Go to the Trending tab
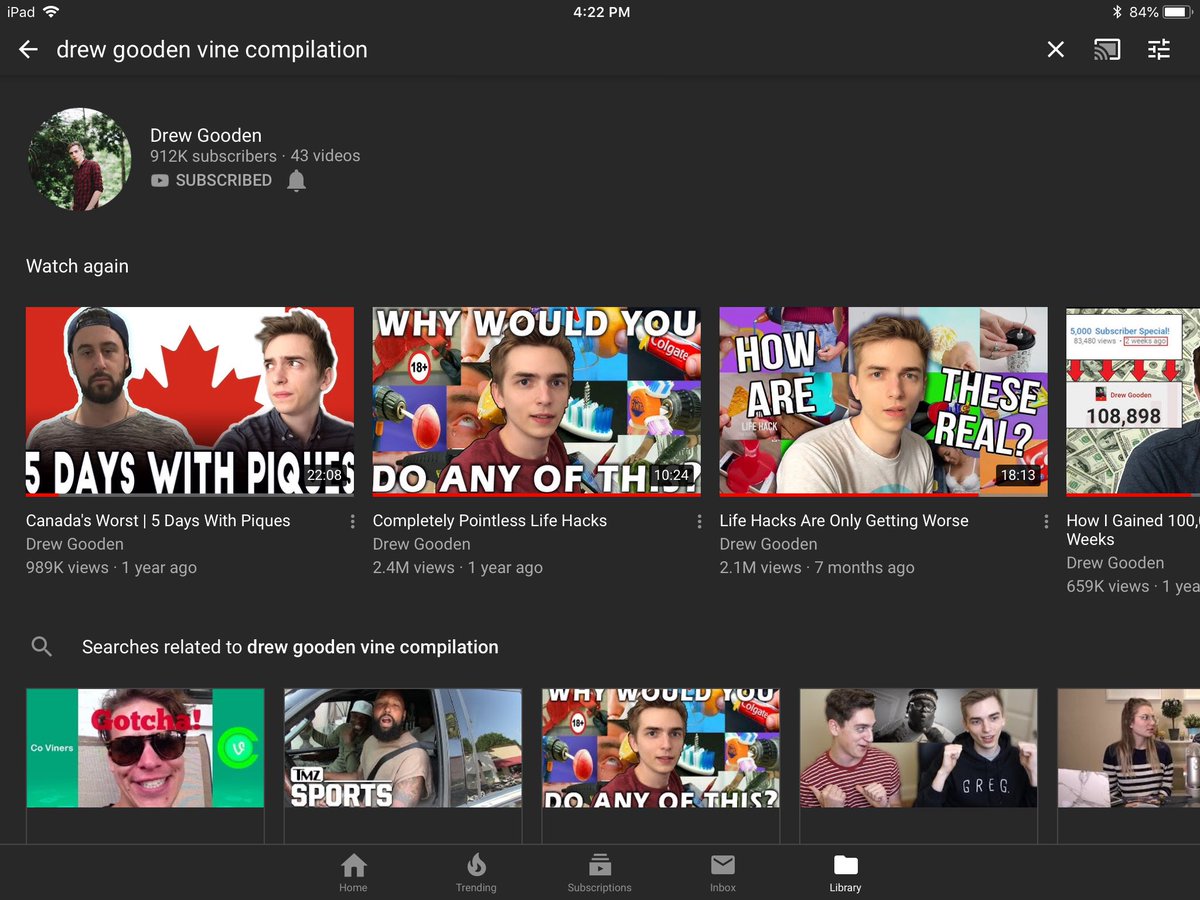The width and height of the screenshot is (1200, 900). click(x=476, y=872)
